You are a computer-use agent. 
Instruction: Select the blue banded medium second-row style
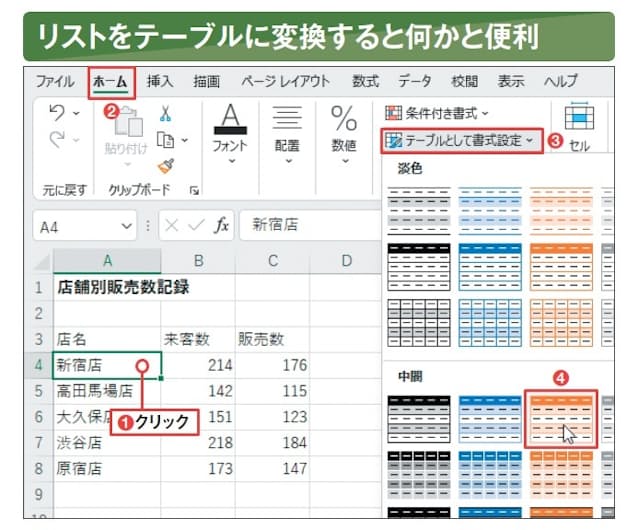click(x=490, y=475)
